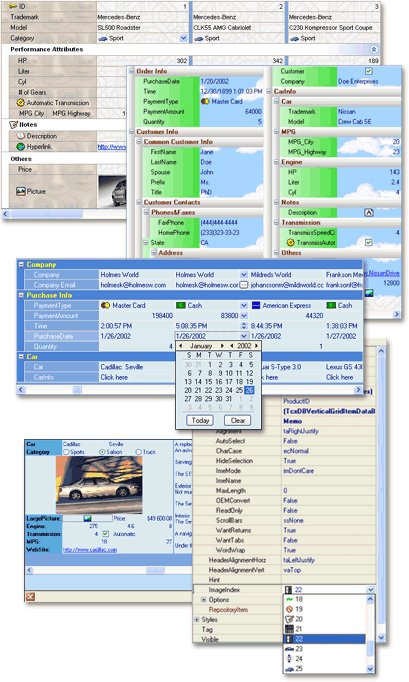The height and width of the screenshot is (682, 409).
Task: Click the 'Mildreds World' company cell
Action: [271, 275]
